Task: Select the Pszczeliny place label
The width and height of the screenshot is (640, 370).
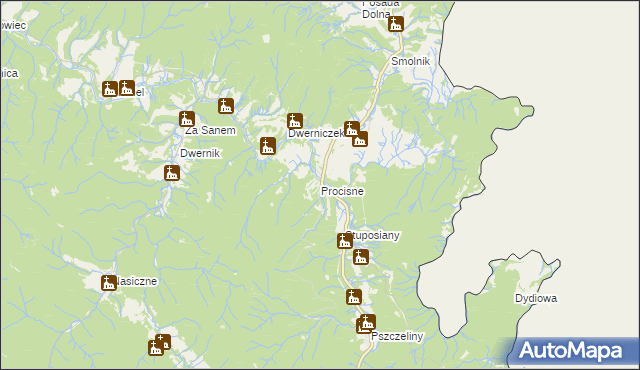Action: point(397,337)
